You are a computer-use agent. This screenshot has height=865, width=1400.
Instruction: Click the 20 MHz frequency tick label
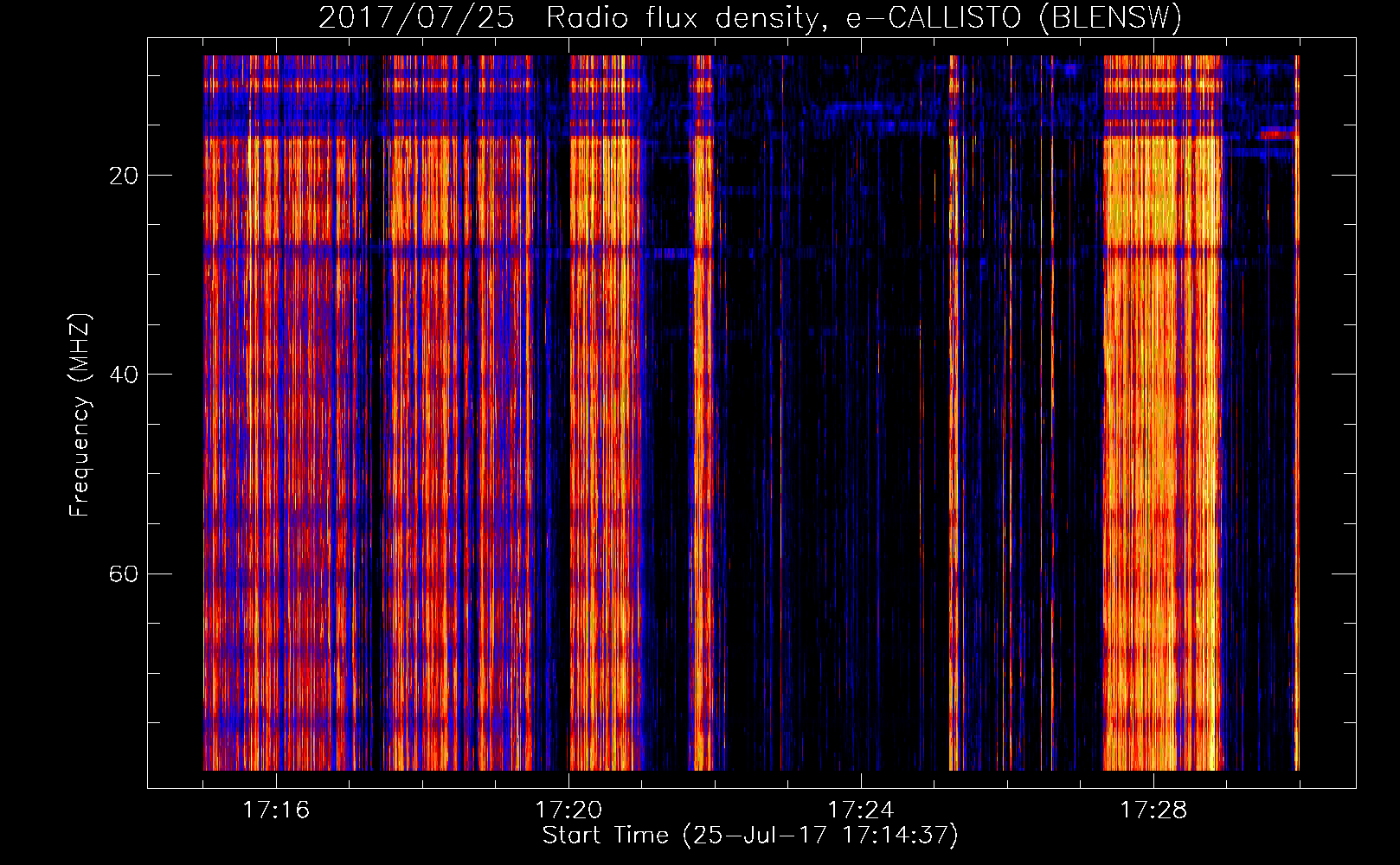coord(123,176)
